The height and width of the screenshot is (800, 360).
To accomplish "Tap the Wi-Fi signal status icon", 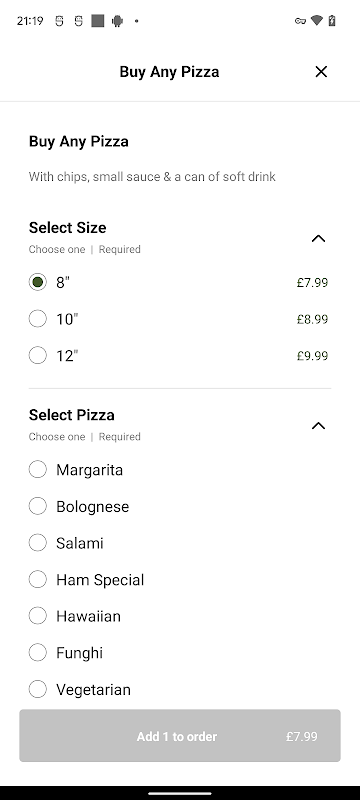I will pyautogui.click(x=317, y=21).
